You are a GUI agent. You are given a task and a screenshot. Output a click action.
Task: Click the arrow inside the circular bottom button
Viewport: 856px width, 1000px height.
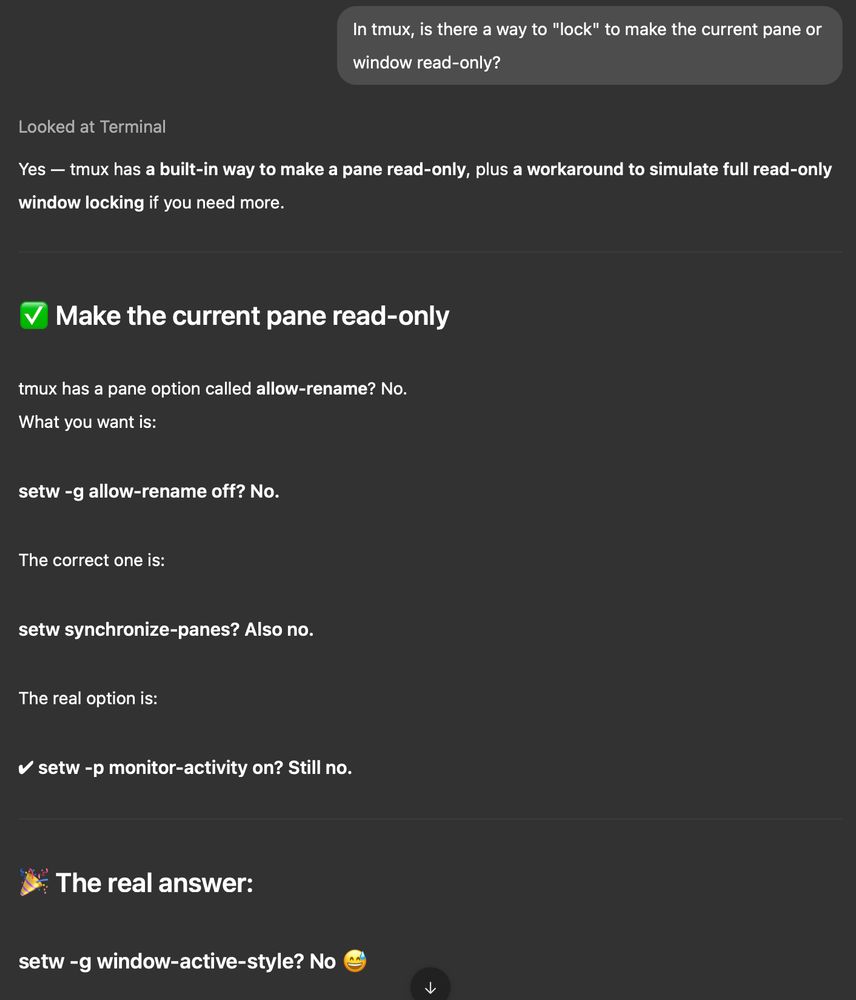click(429, 988)
